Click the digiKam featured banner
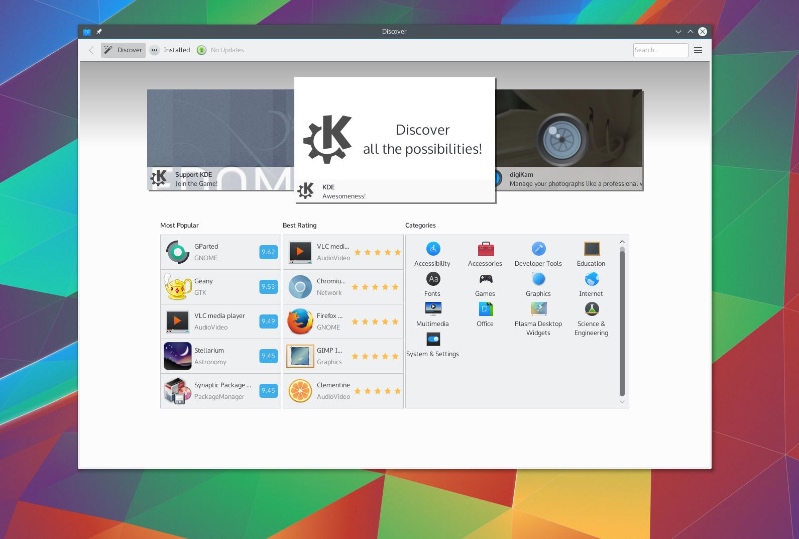 (x=570, y=138)
